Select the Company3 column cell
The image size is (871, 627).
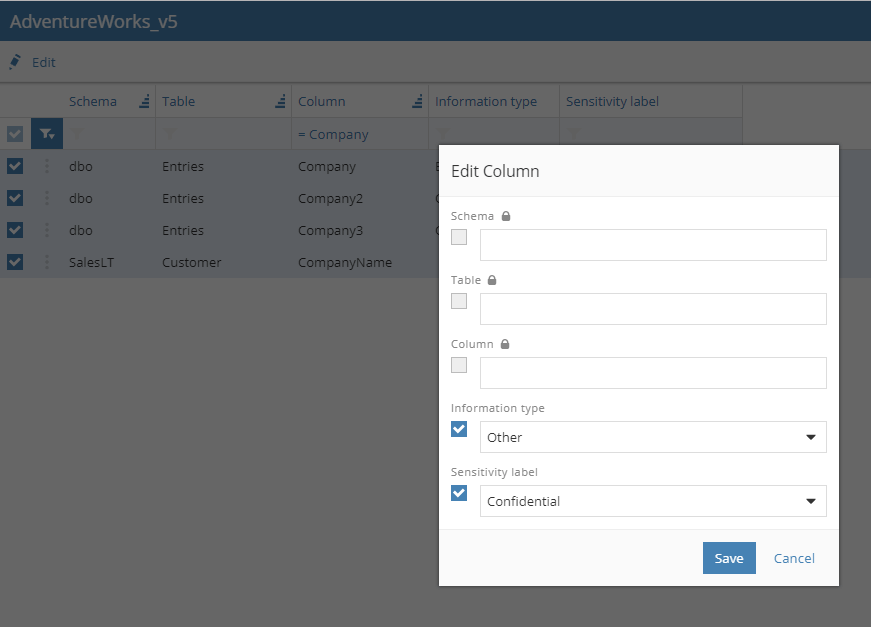coord(330,230)
